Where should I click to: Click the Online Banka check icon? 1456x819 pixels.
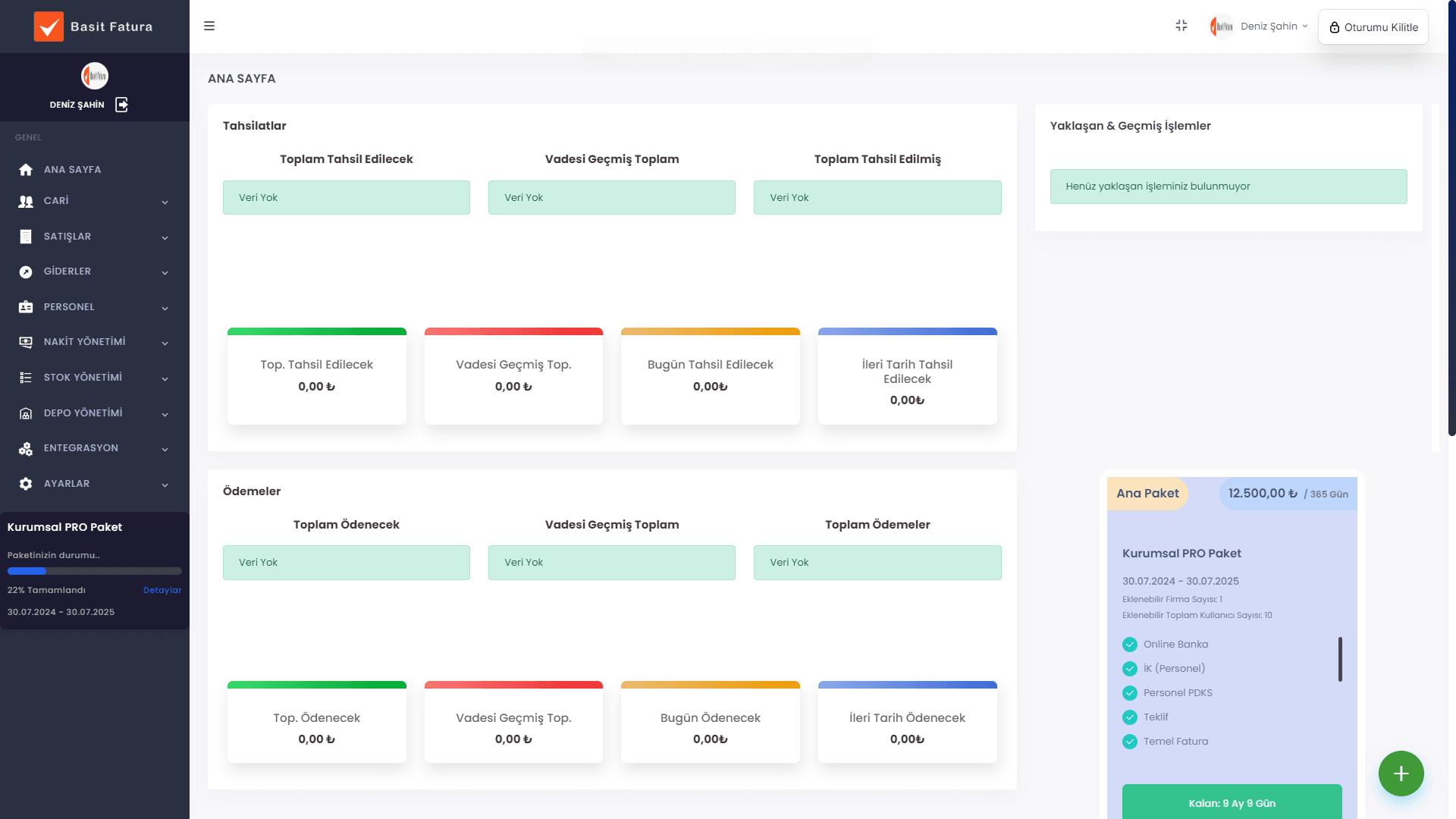pos(1130,645)
